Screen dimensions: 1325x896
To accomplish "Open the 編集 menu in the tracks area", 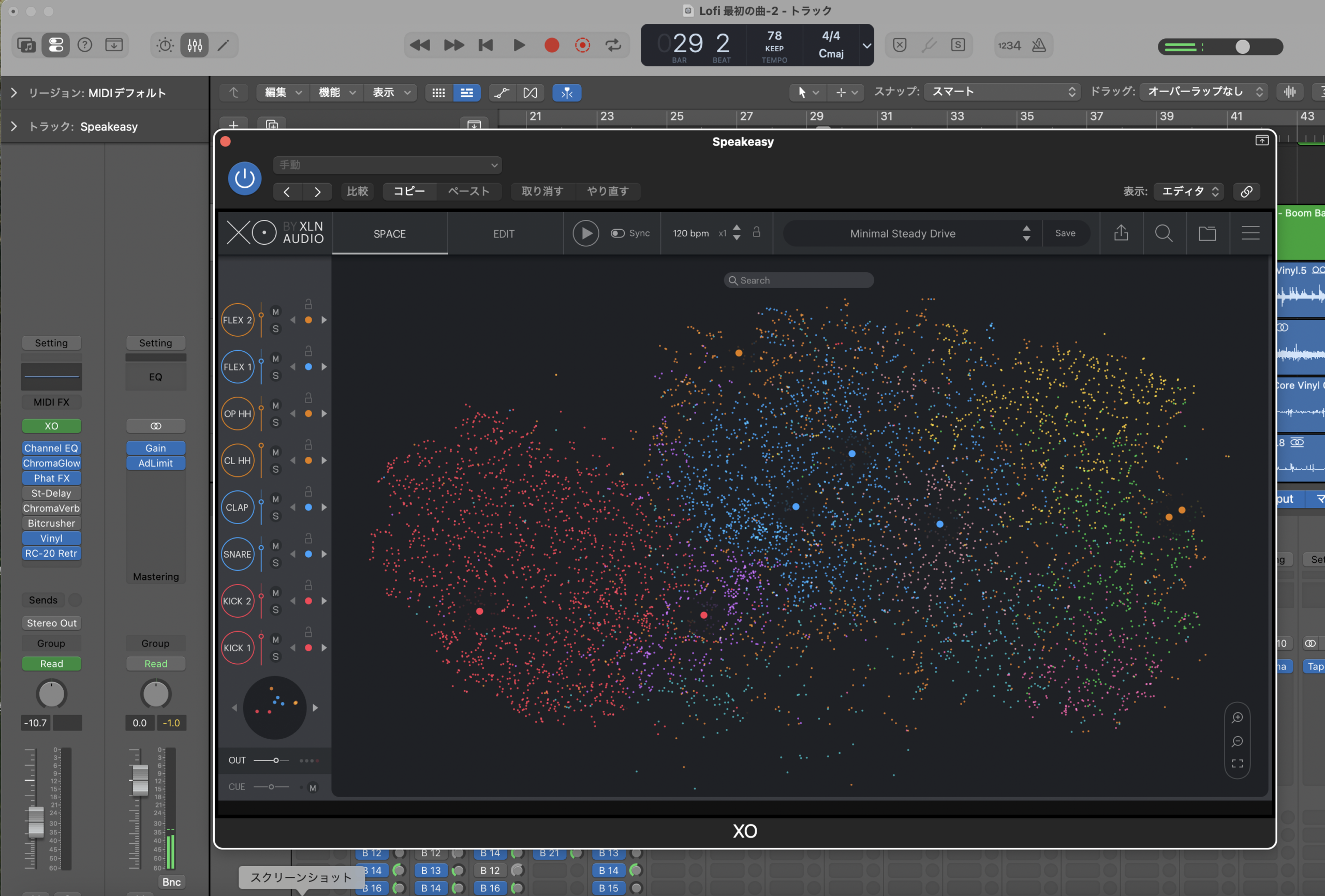I will (x=283, y=92).
